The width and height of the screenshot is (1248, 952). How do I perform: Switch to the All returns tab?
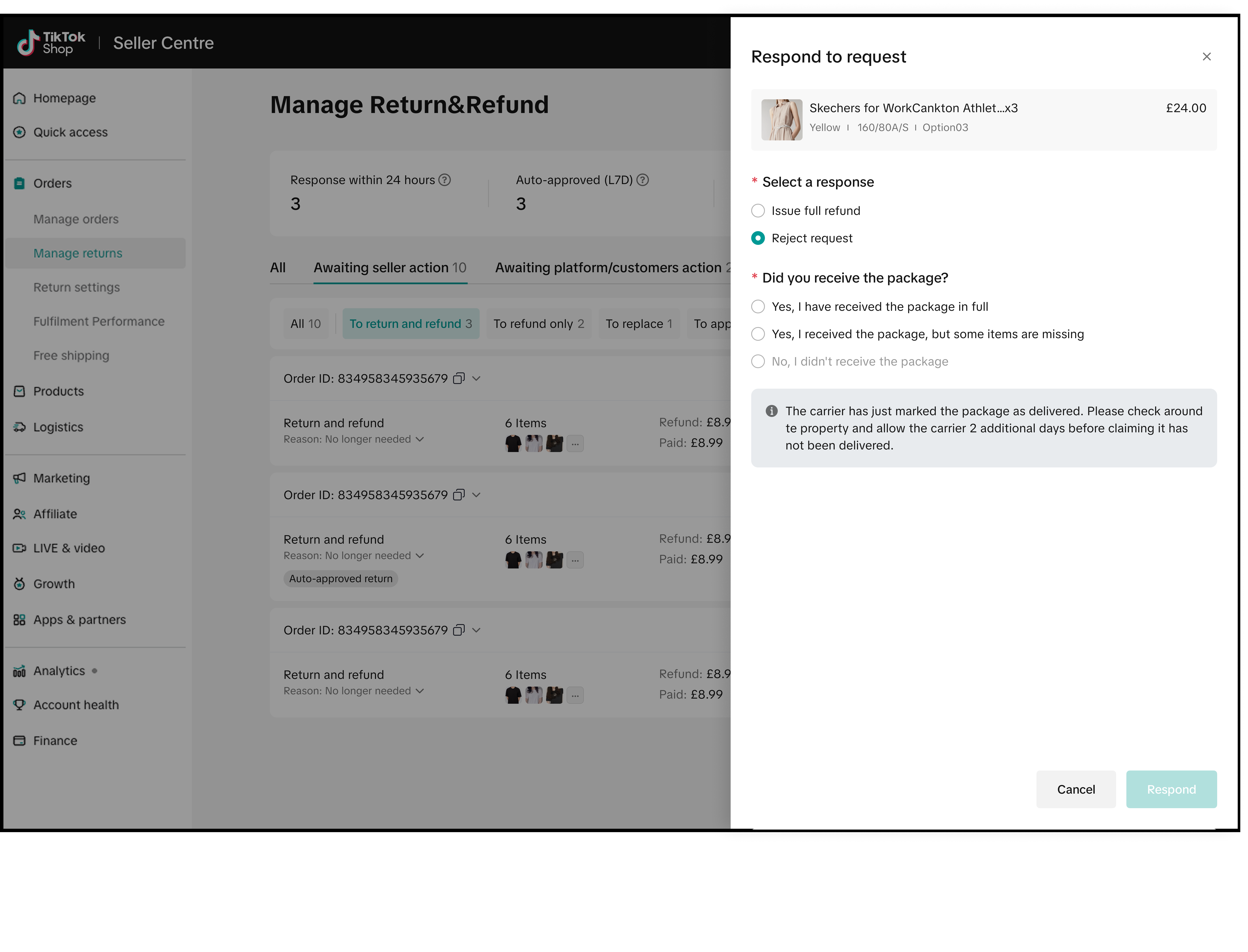pyautogui.click(x=278, y=268)
